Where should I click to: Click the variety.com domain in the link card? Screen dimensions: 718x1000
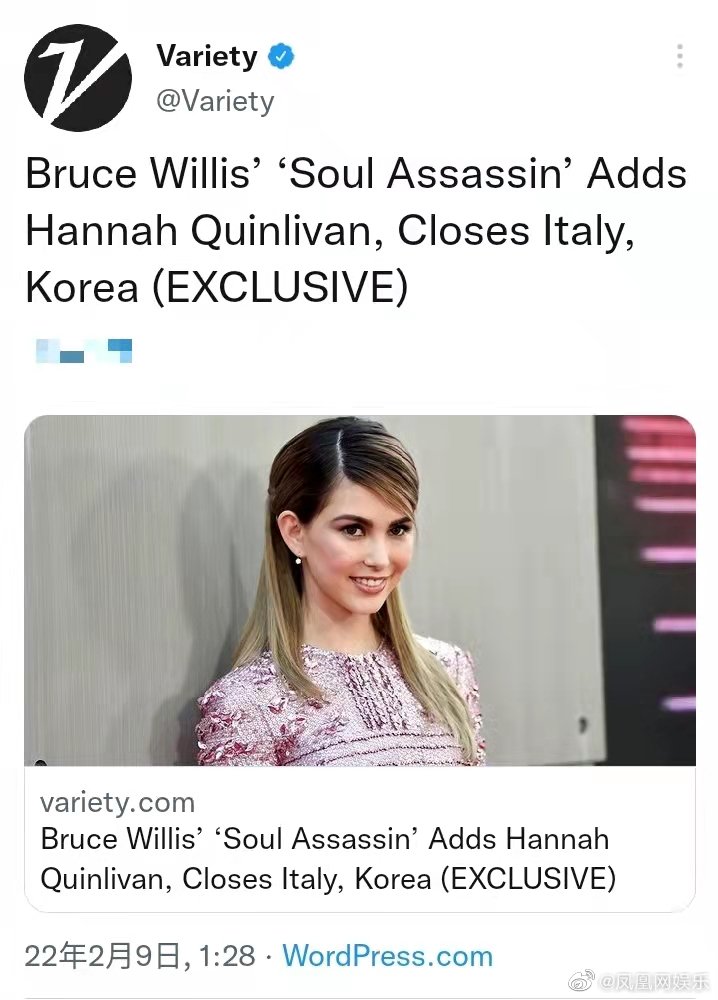coord(117,802)
